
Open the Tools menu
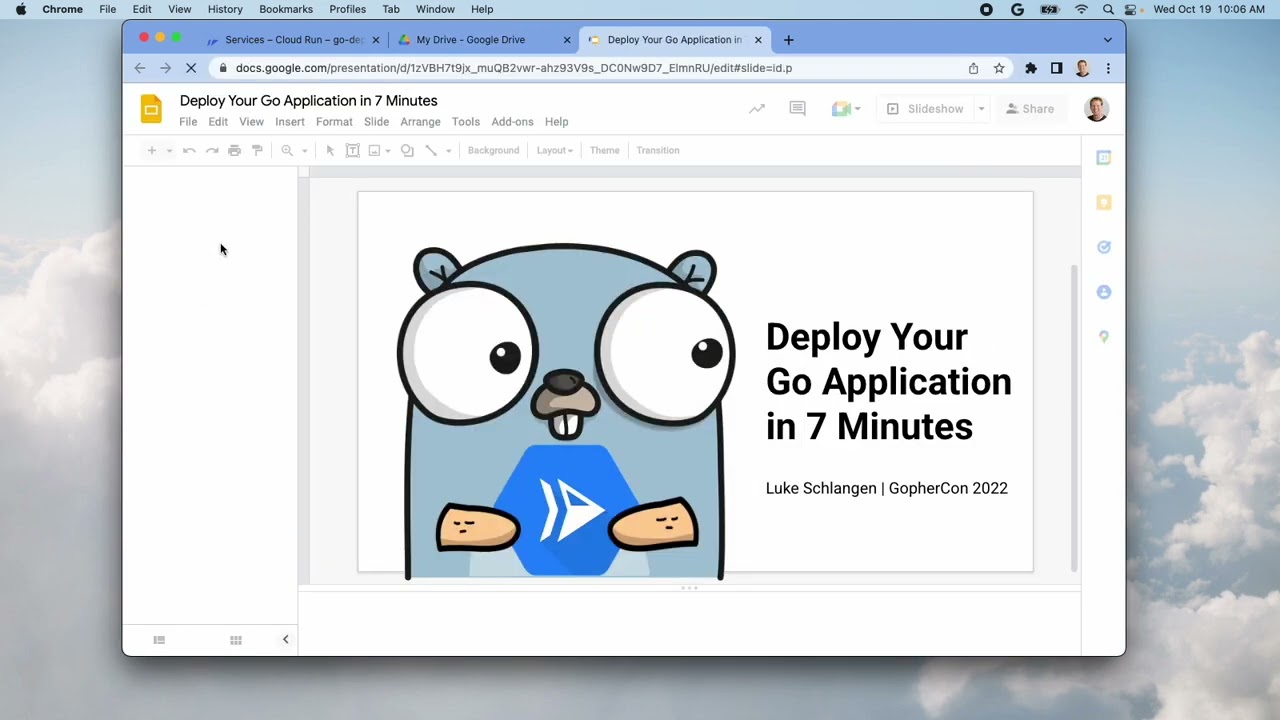[x=465, y=122]
